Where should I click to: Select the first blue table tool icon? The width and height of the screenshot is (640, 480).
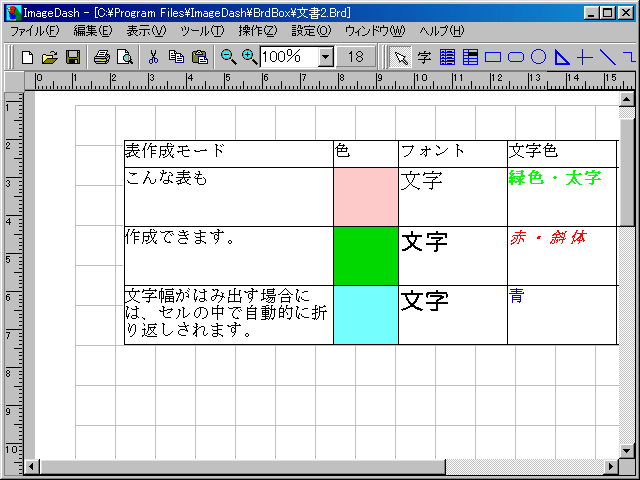447,58
